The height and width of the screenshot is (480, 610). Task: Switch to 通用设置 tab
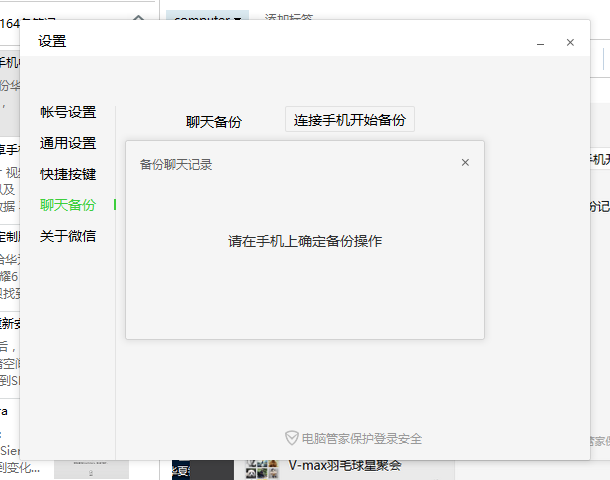pos(68,143)
